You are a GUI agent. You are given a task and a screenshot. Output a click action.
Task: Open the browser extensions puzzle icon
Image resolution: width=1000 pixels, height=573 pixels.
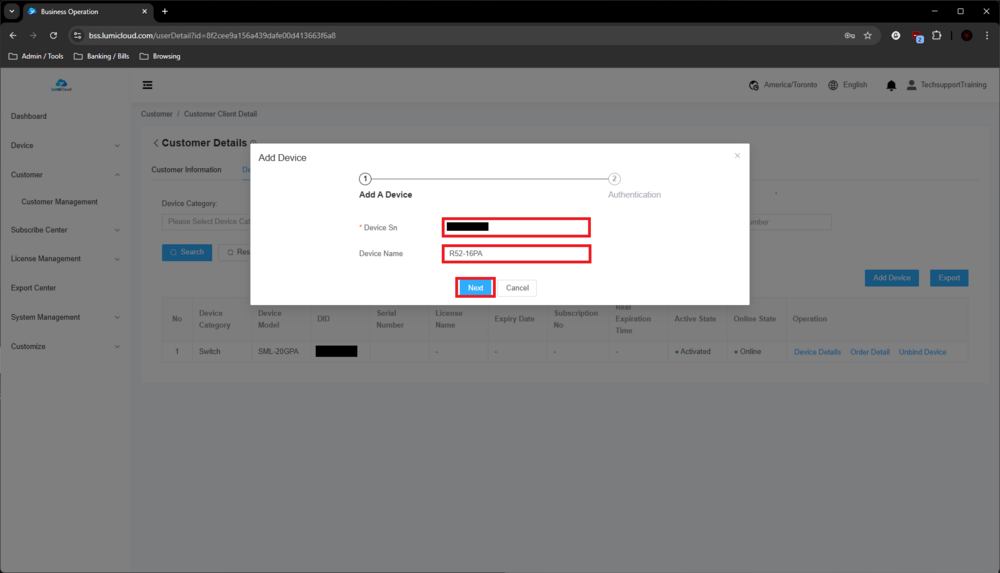(937, 35)
